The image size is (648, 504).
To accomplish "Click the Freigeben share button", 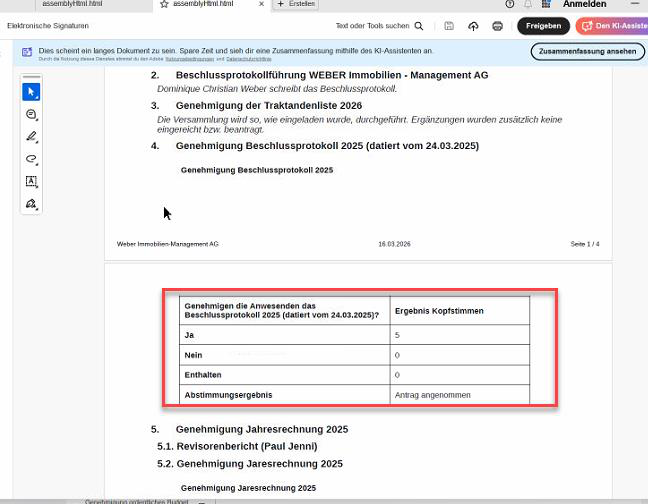I will [x=543, y=26].
